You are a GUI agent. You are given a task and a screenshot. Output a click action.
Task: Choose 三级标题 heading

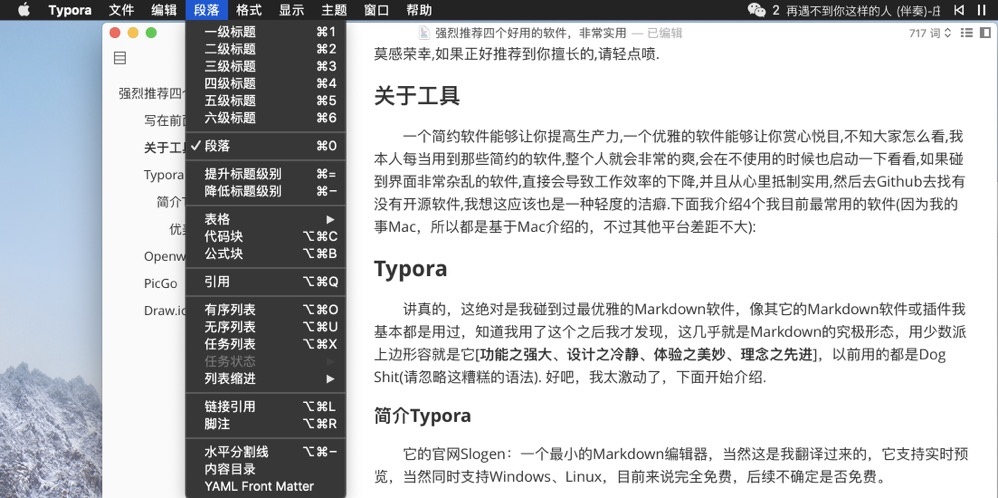[265, 66]
